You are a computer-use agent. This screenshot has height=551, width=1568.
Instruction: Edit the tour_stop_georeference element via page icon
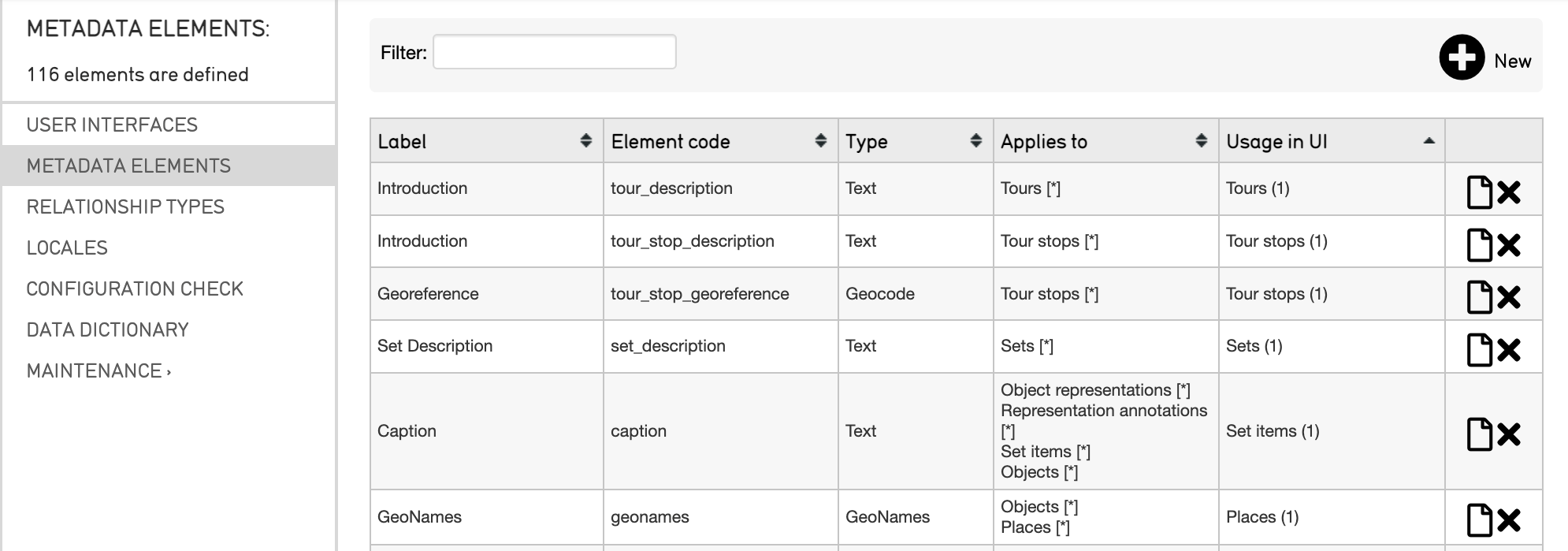(x=1479, y=297)
